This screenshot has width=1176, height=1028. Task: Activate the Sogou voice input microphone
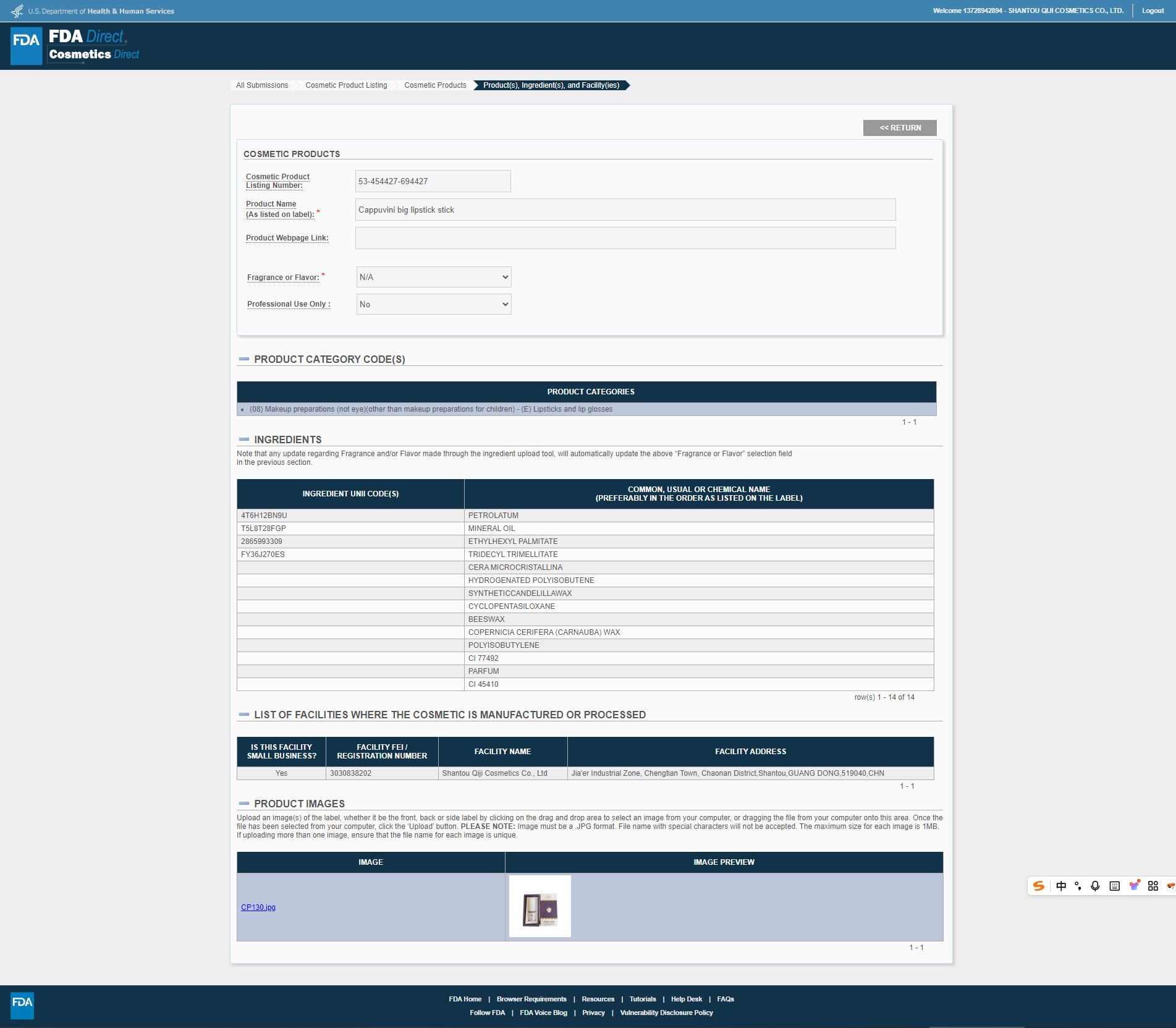[1095, 886]
